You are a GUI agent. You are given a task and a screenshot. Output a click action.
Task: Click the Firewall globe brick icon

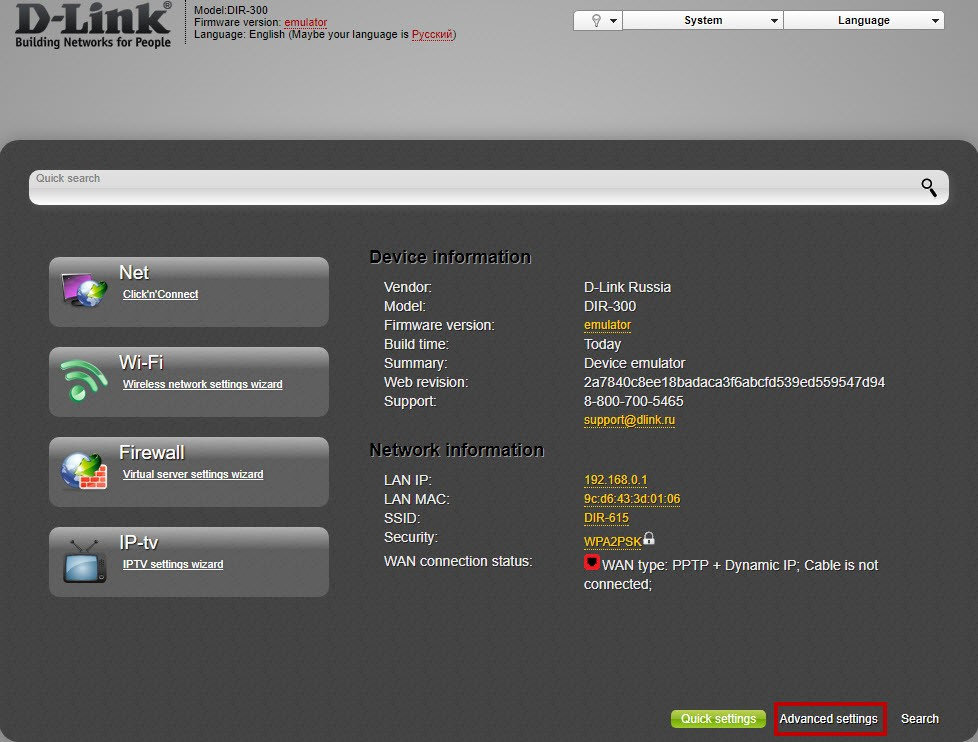tap(84, 470)
